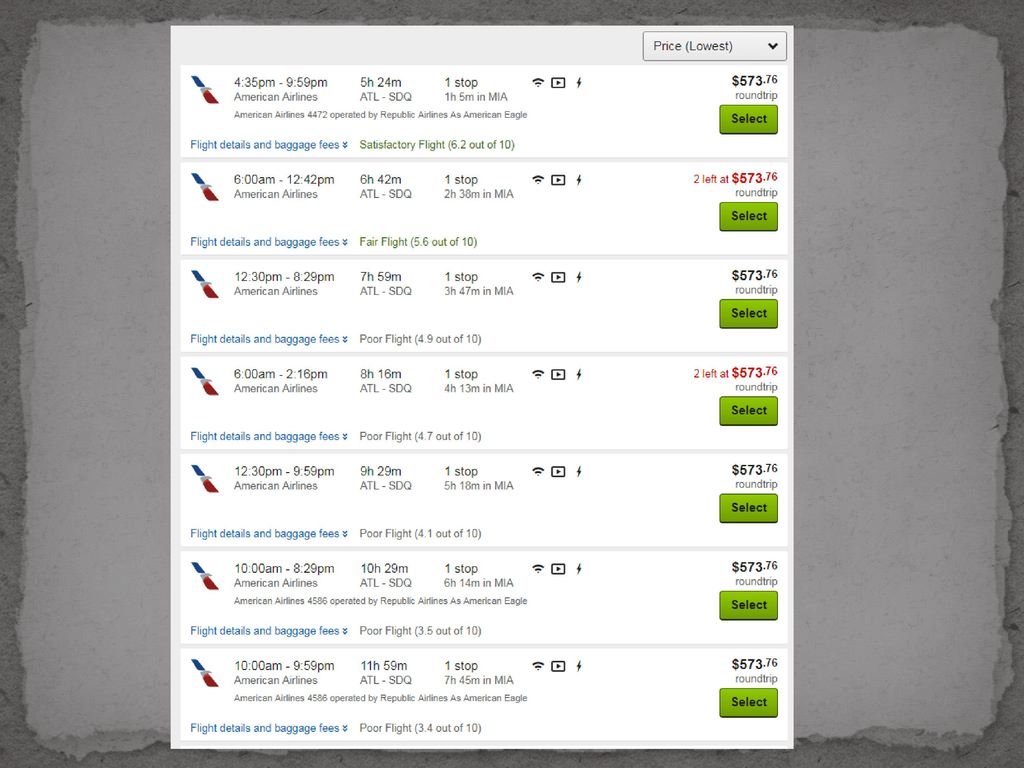The width and height of the screenshot is (1024, 768).
Task: Click the power outlet icon on the 10:00am - 8:29pm flight
Action: point(579,569)
